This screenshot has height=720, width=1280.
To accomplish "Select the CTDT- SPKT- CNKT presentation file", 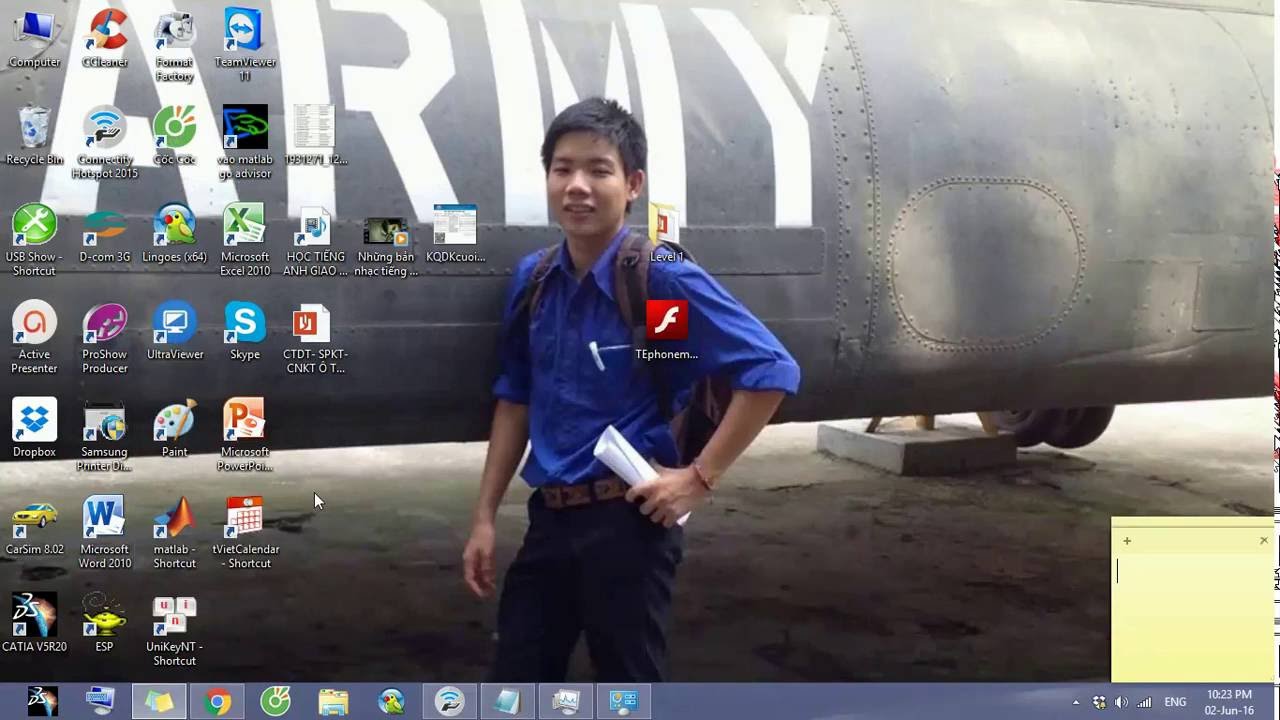I will pyautogui.click(x=314, y=338).
